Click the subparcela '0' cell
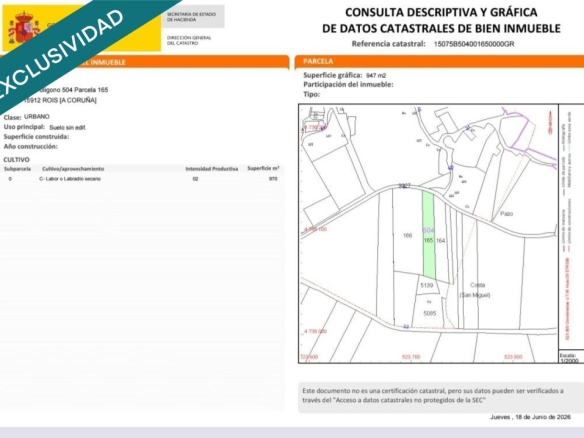The height and width of the screenshot is (438, 584). coord(10,179)
